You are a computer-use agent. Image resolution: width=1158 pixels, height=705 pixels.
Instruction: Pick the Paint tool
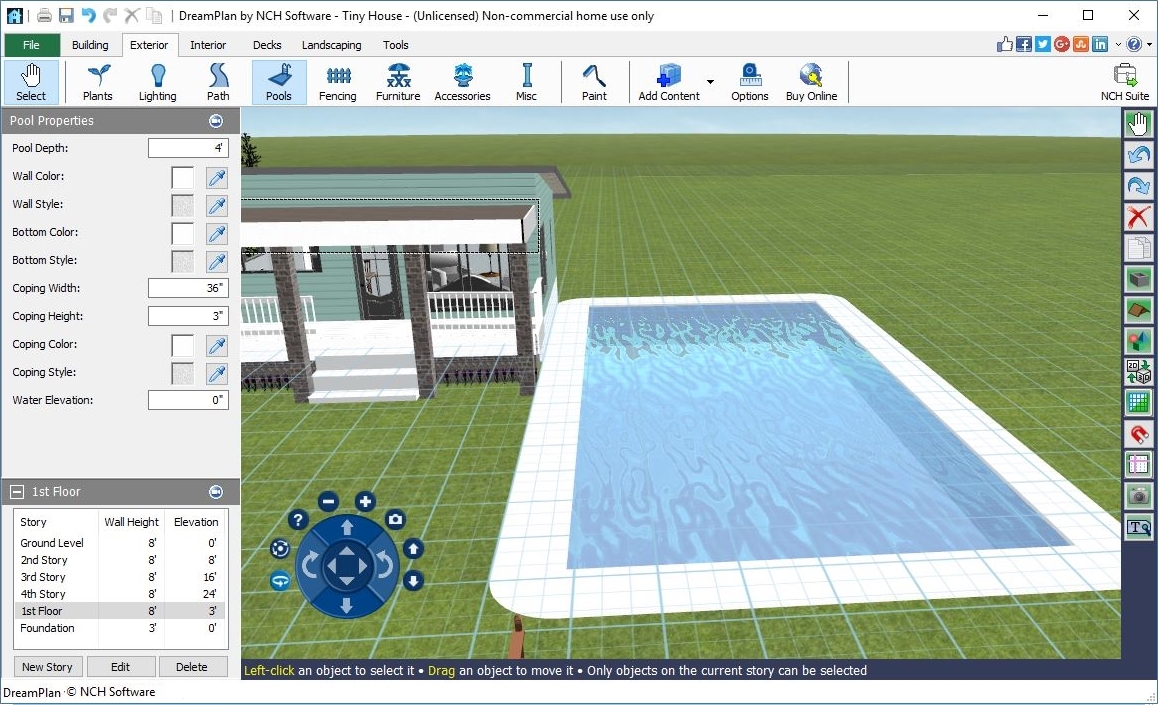coord(594,82)
